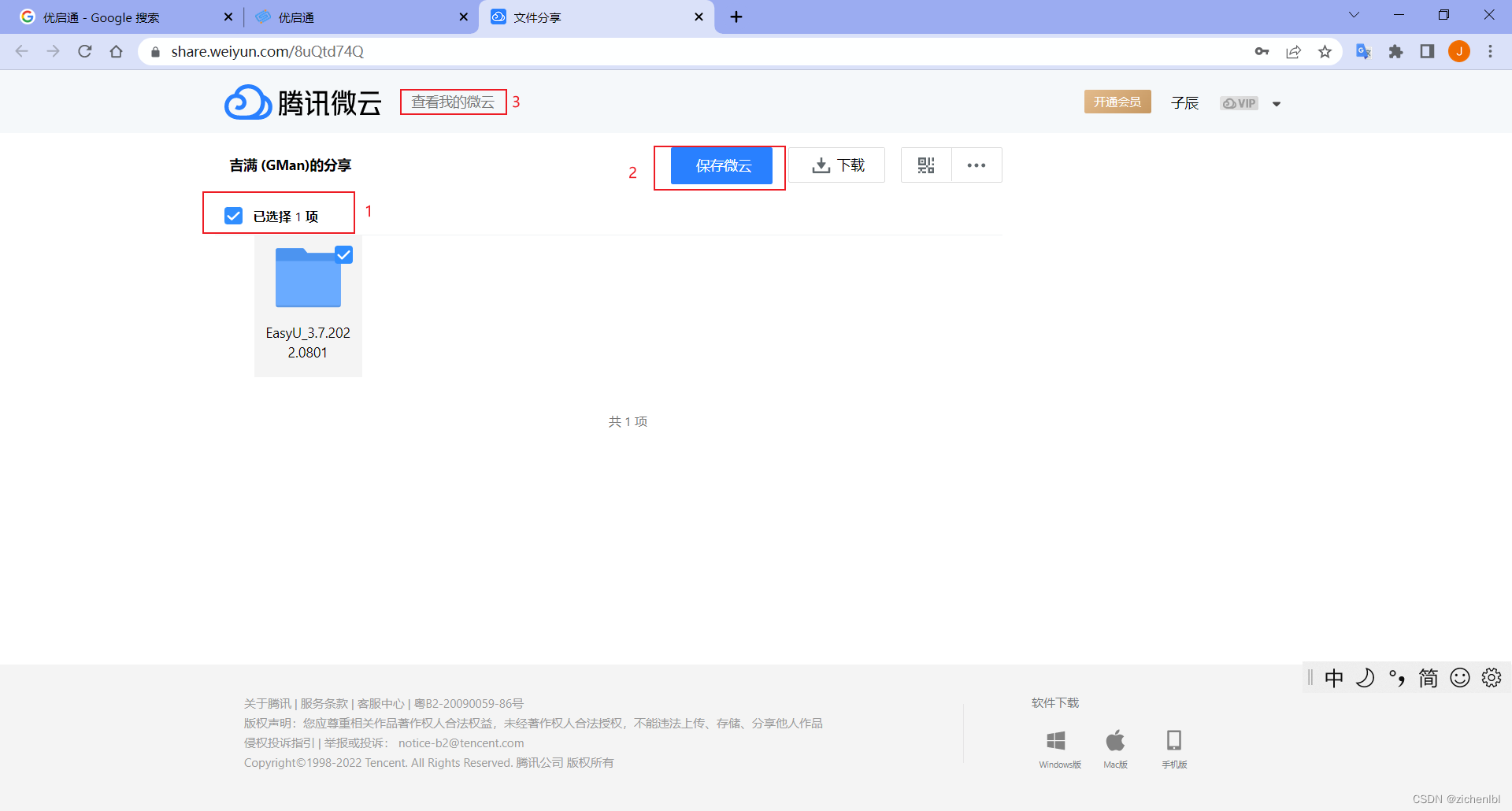Open IME settings gear

click(1492, 678)
